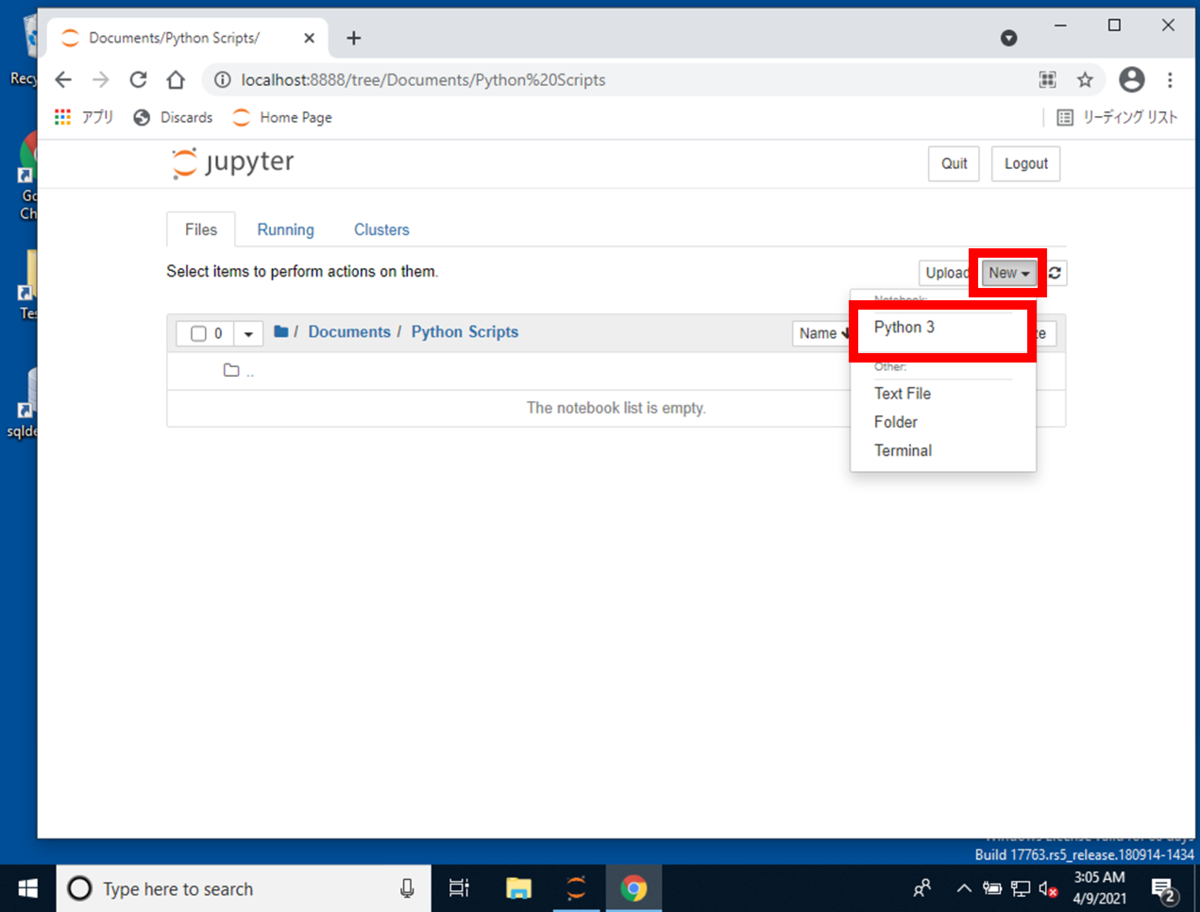This screenshot has width=1200, height=912.
Task: Open the Discards bookmark
Action: tap(173, 117)
